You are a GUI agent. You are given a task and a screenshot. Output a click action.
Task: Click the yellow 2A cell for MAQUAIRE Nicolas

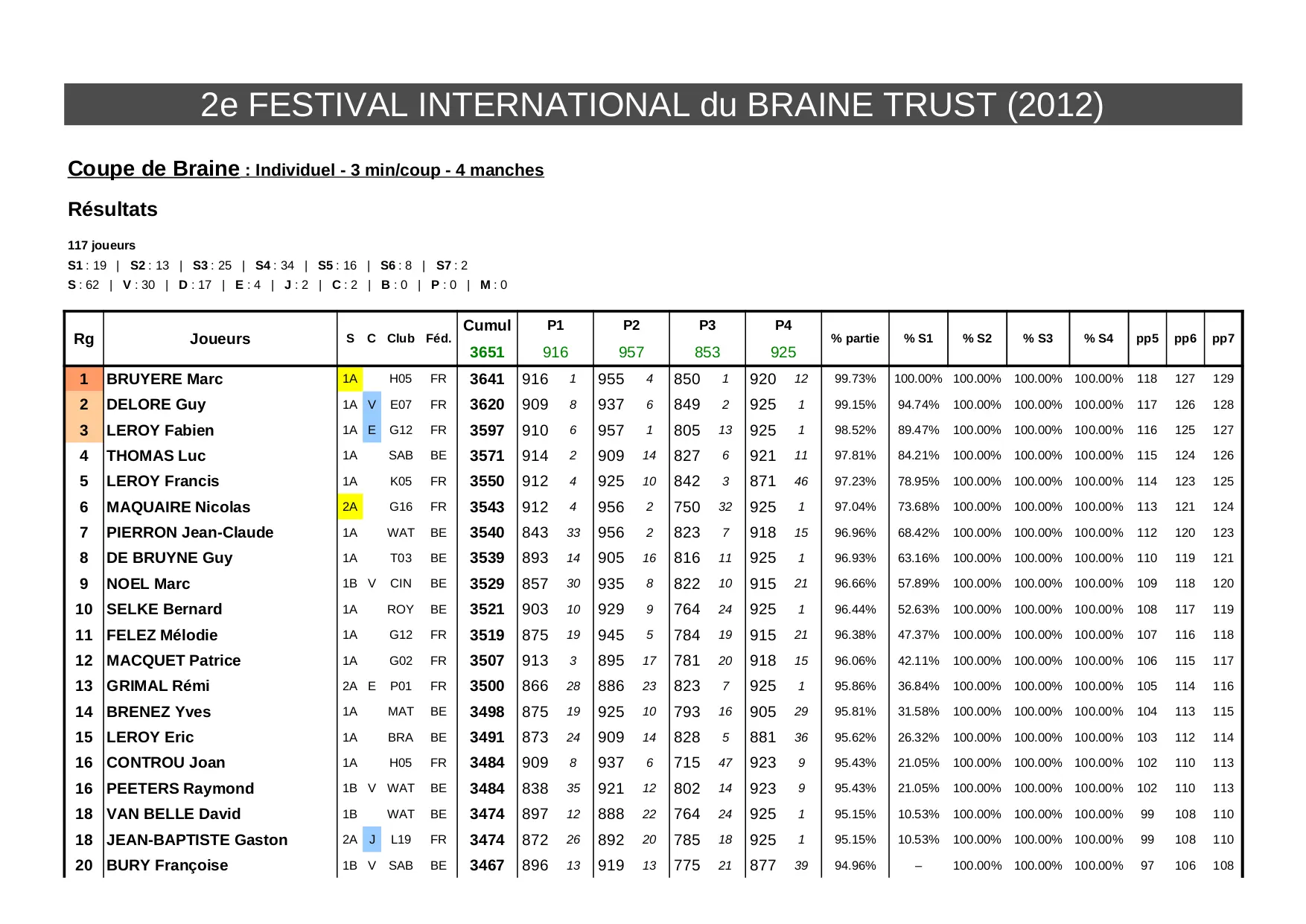pos(350,507)
